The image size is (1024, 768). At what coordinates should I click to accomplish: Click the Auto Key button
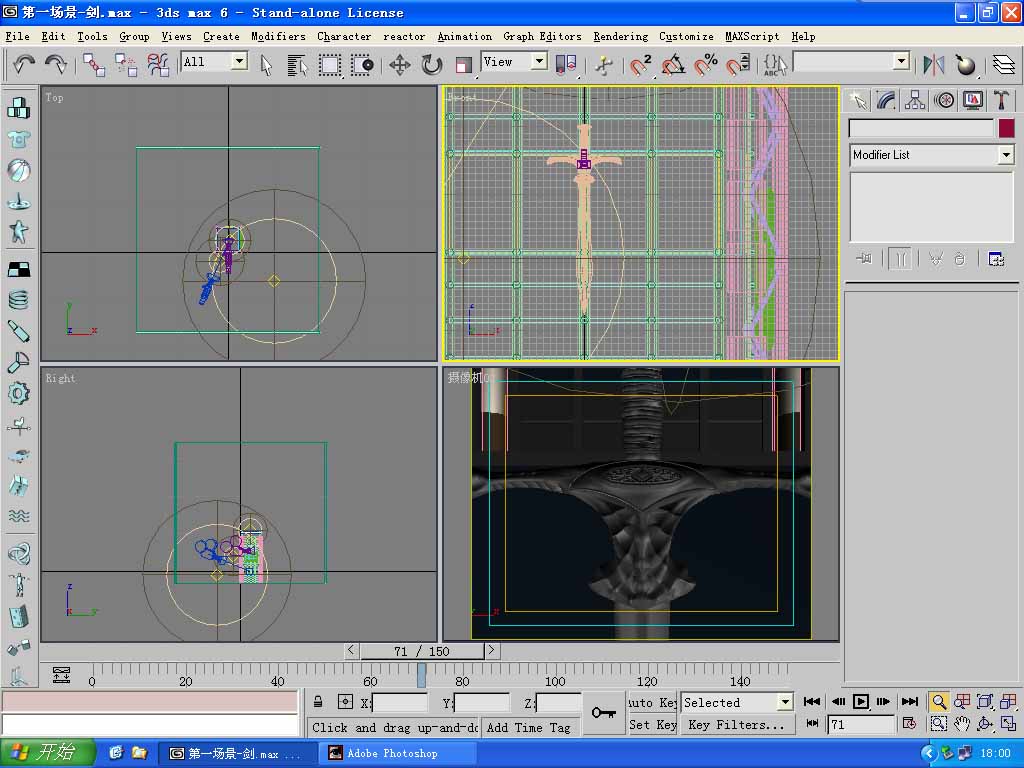652,703
